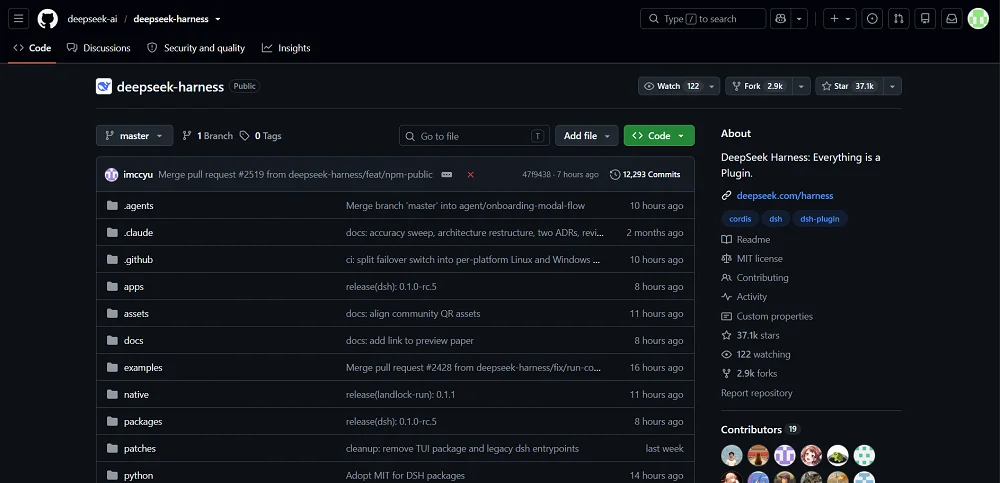Expand Watch notification options dropdown
The height and width of the screenshot is (483, 1000).
[712, 86]
